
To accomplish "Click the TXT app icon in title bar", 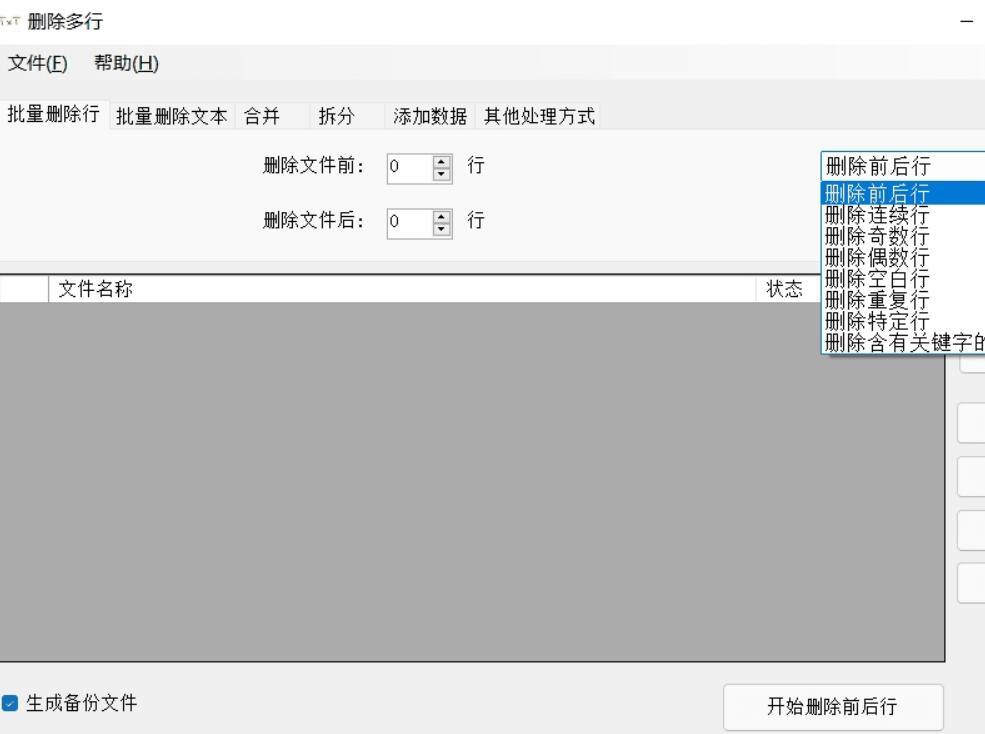I will coord(10,21).
